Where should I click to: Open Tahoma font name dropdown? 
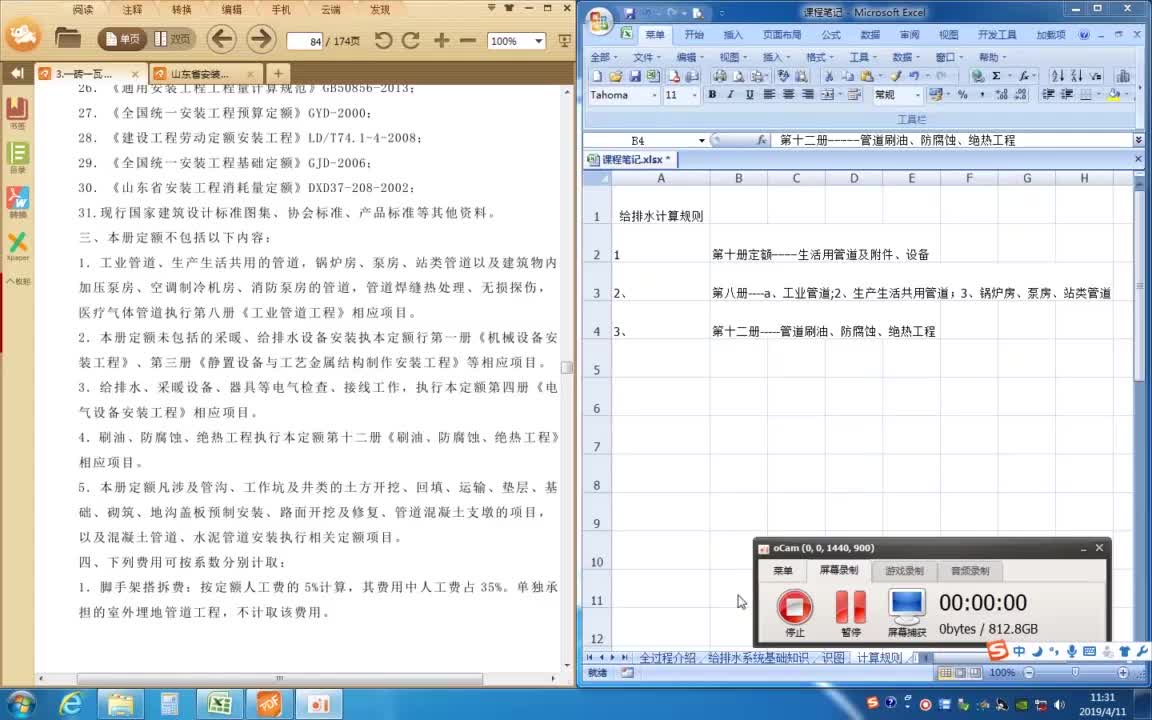[x=654, y=96]
